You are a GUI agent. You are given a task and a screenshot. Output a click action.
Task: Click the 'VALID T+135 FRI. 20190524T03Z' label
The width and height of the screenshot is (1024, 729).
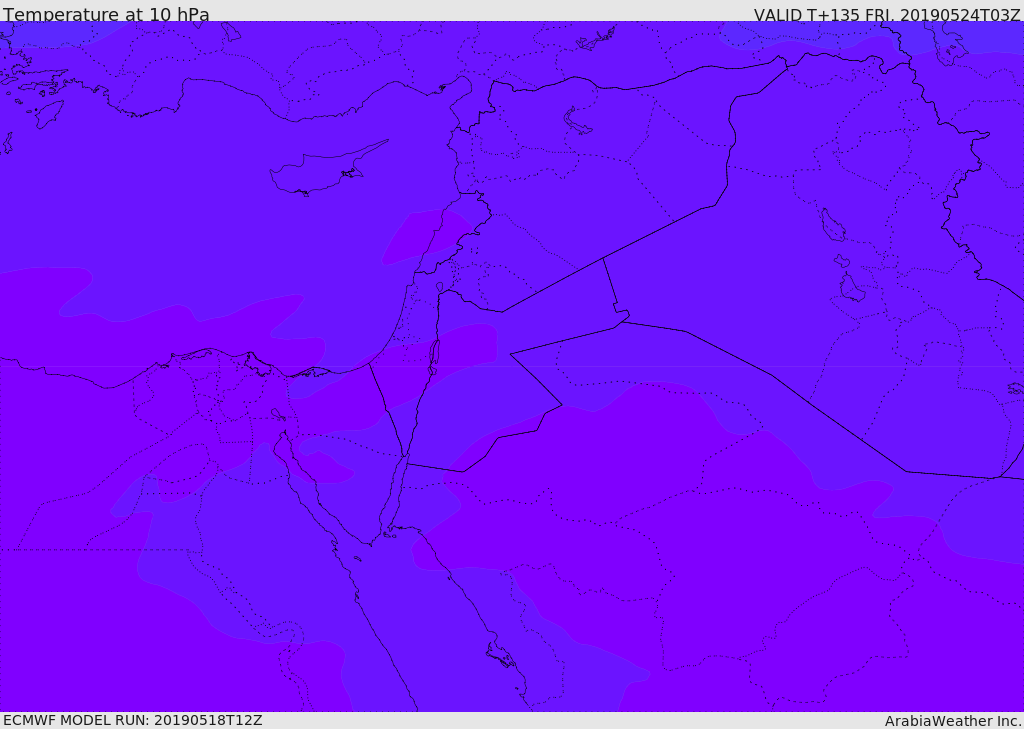[x=887, y=15]
